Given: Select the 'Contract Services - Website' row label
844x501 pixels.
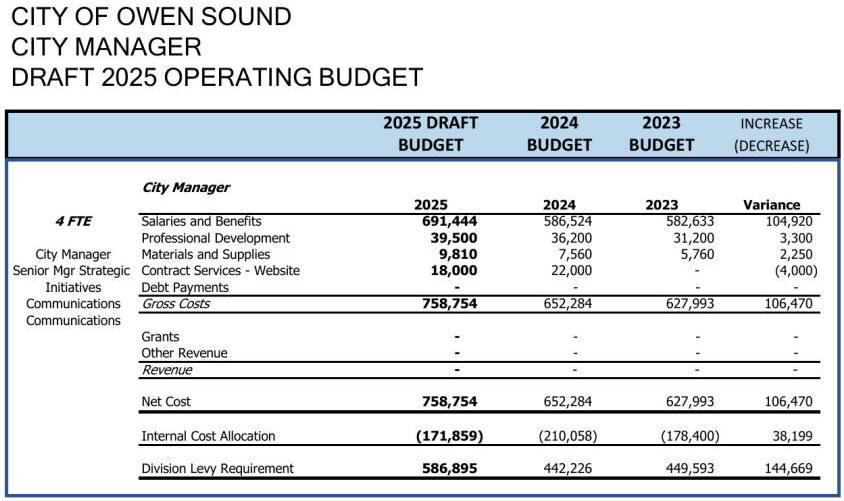Looking at the screenshot, I should pyautogui.click(x=220, y=271).
